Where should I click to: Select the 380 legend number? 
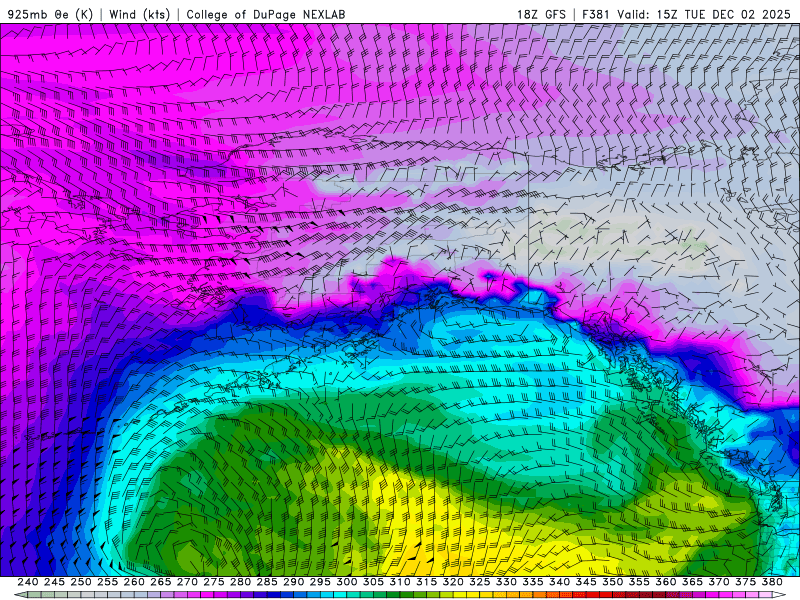(x=772, y=582)
